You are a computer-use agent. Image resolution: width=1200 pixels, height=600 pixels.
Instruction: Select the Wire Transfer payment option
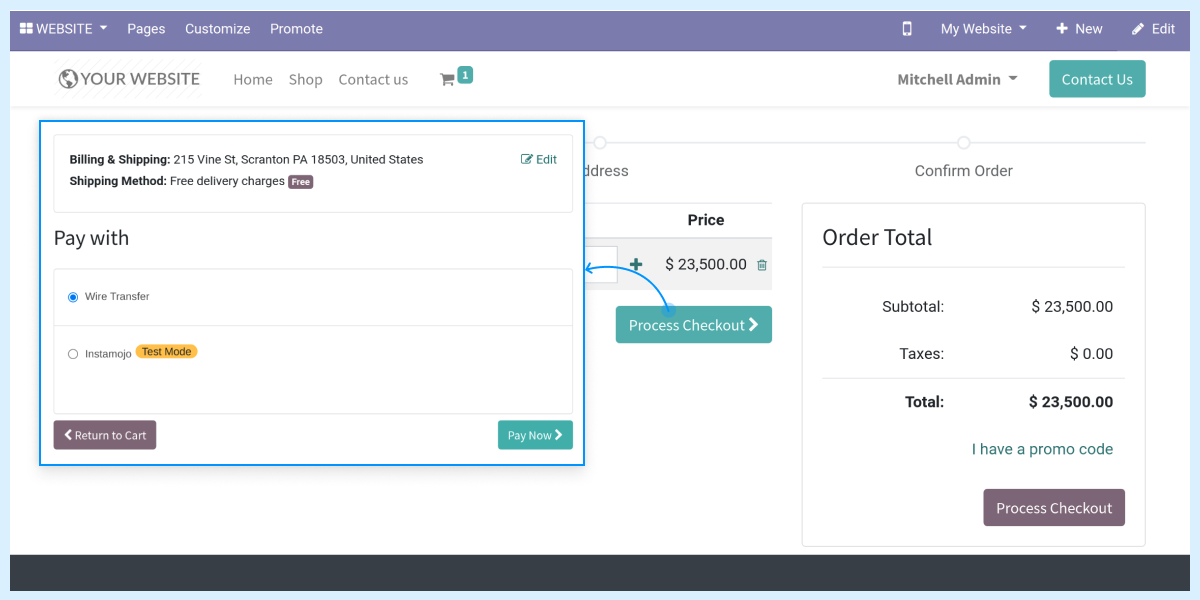tap(72, 296)
